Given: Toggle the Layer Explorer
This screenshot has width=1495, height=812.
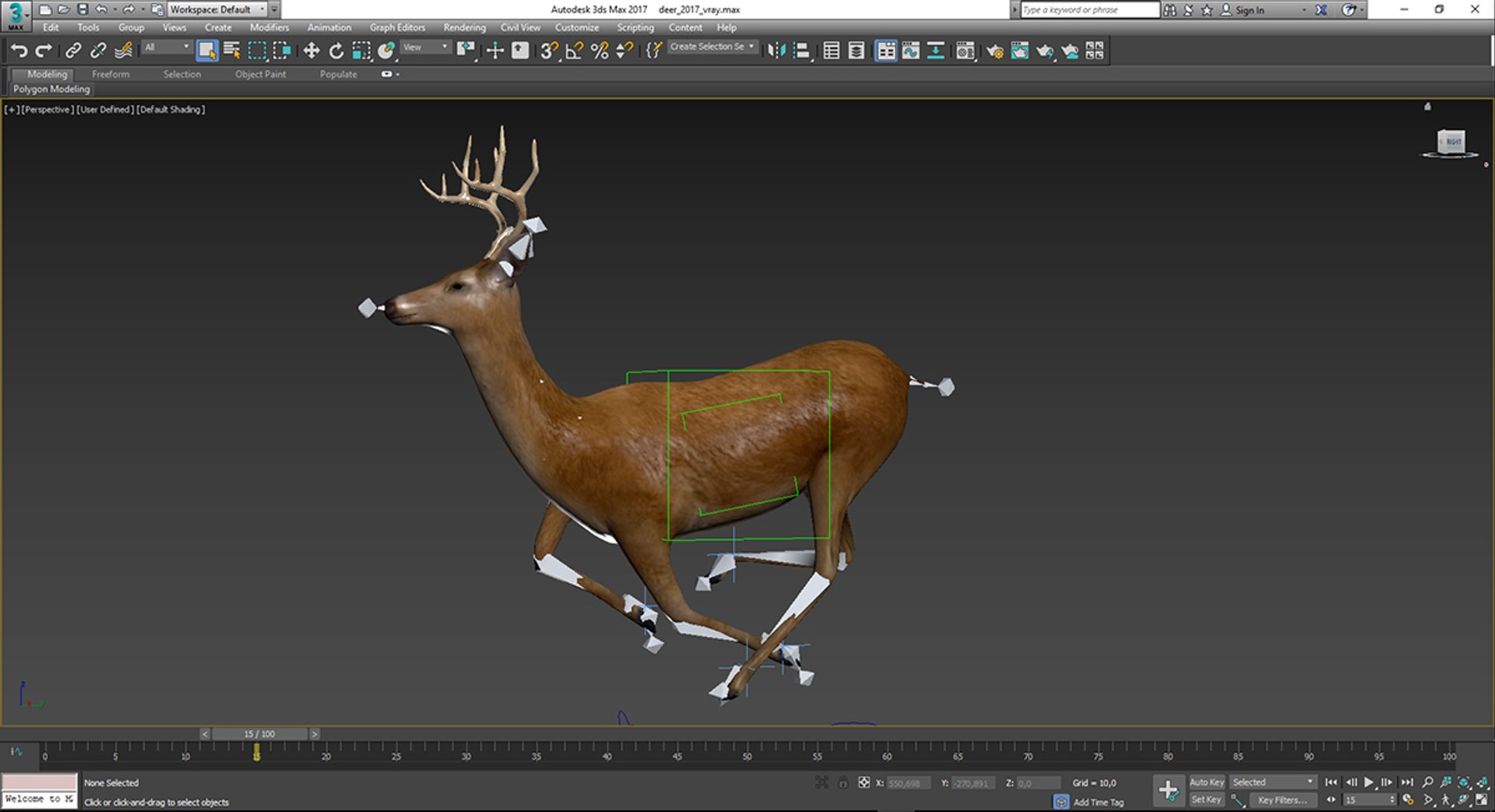Looking at the screenshot, I should (x=857, y=51).
